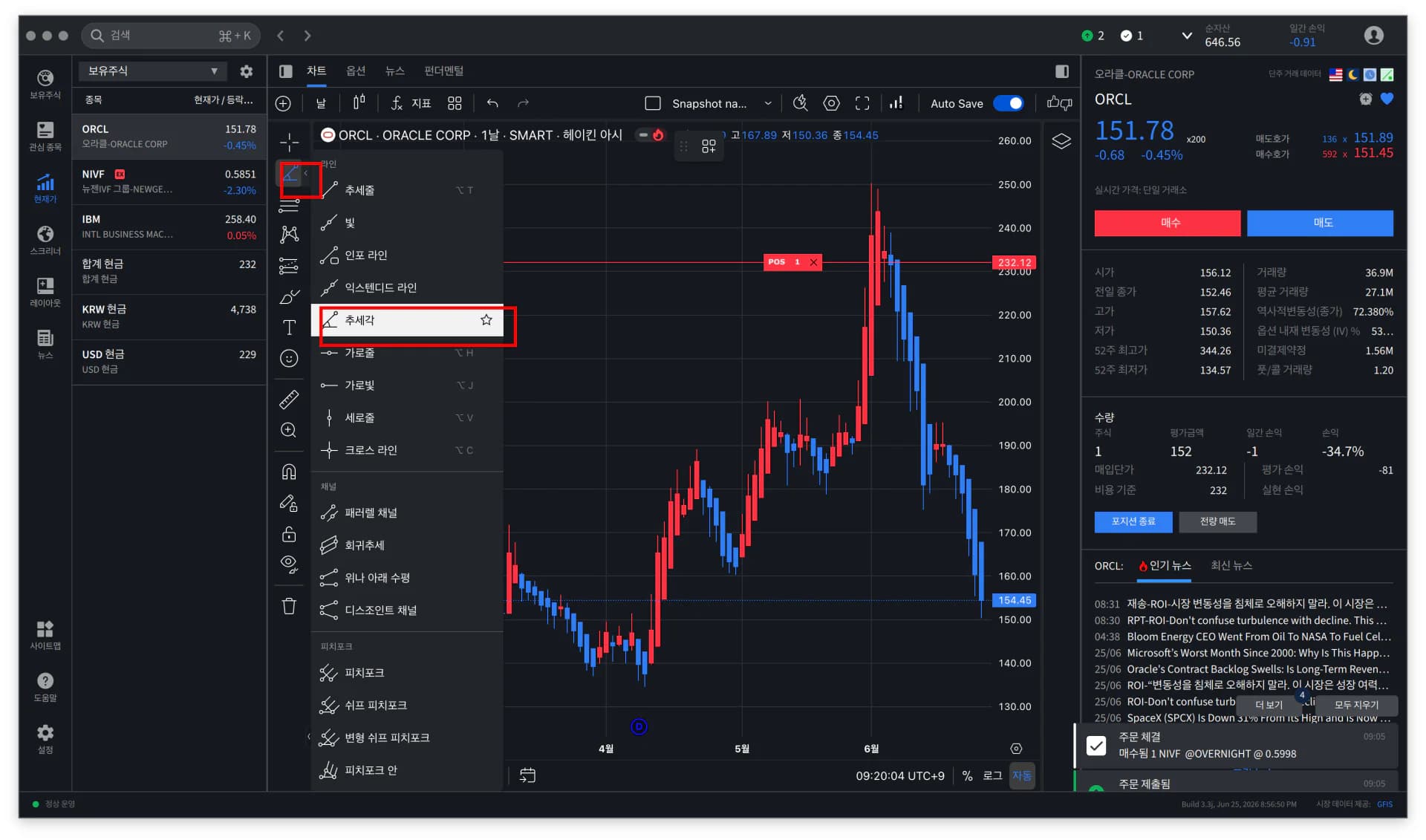Tick the snapshot checkbox

[x=653, y=103]
